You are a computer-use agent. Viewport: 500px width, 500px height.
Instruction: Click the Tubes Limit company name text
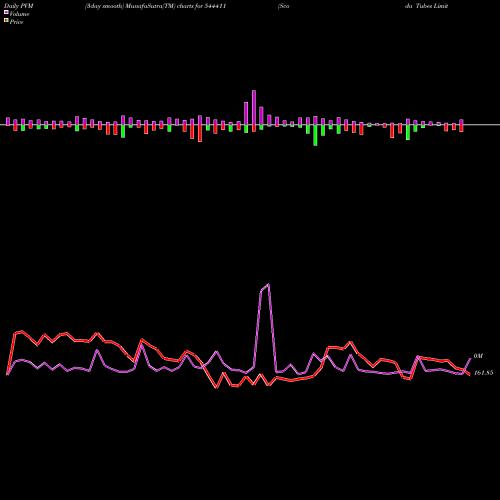point(432,6)
